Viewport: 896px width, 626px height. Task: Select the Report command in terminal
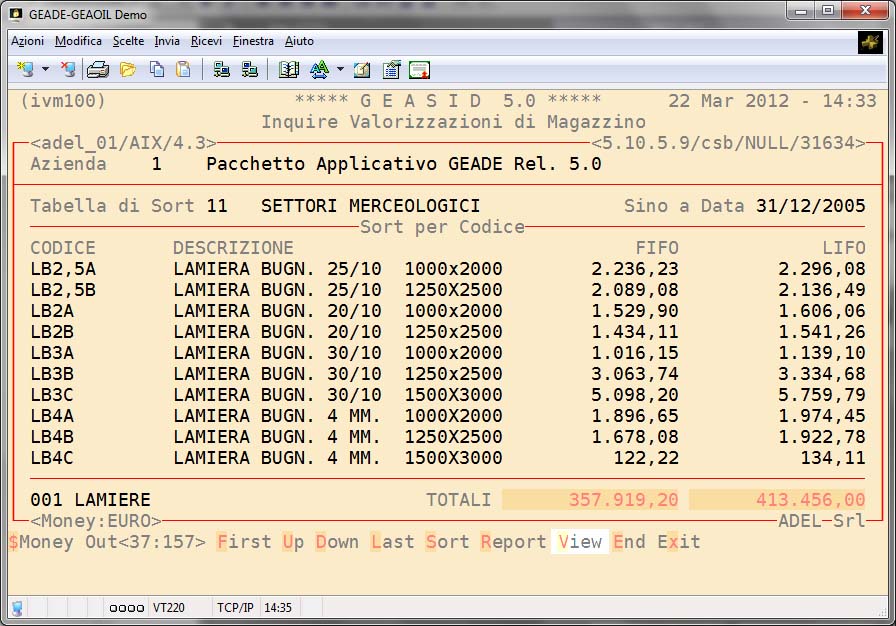513,542
